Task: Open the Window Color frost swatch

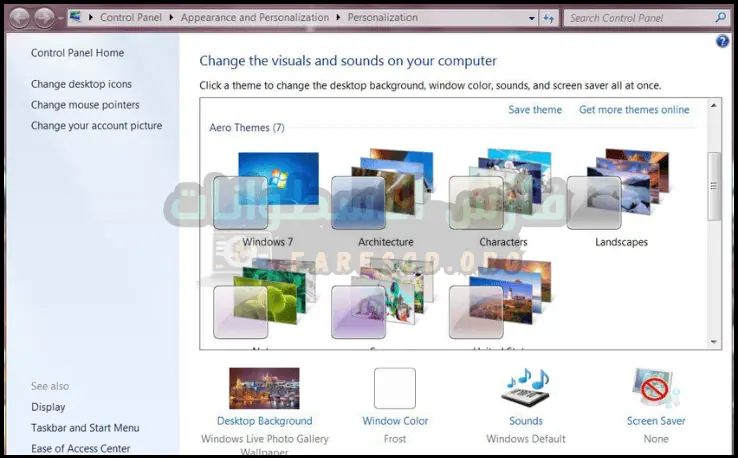Action: coord(394,388)
